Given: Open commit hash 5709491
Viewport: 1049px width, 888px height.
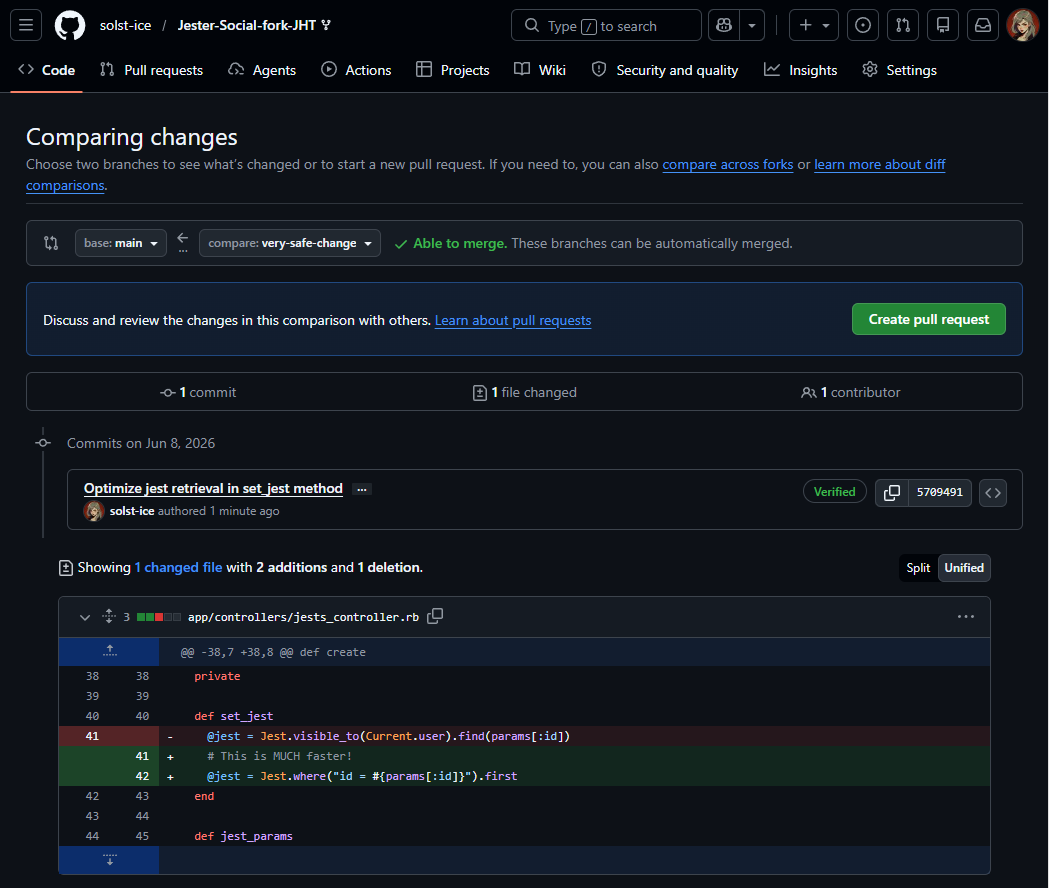Looking at the screenshot, I should [x=939, y=493].
